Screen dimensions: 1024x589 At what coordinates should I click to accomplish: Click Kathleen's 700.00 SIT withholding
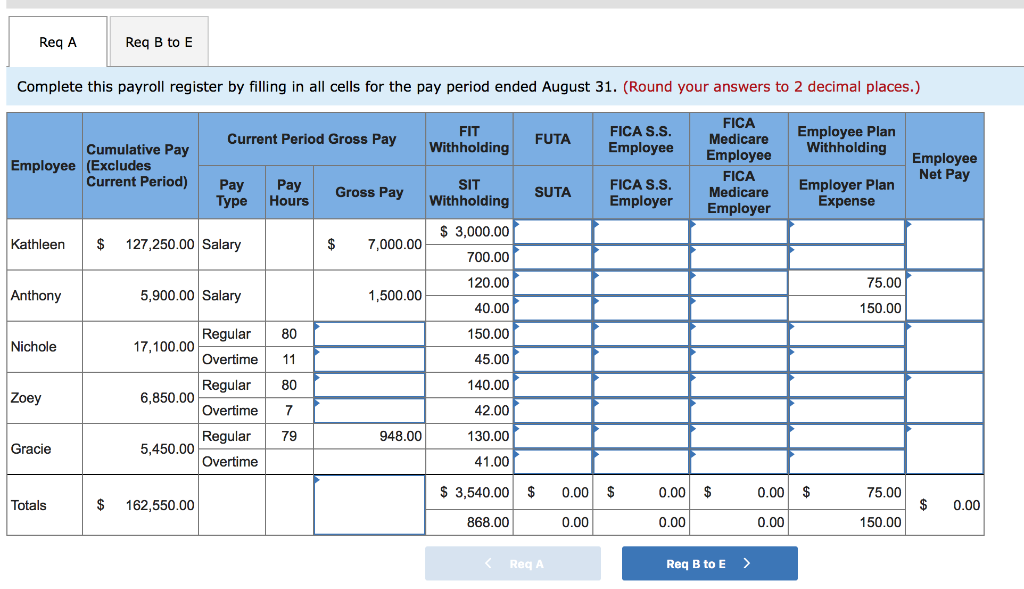tap(488, 257)
